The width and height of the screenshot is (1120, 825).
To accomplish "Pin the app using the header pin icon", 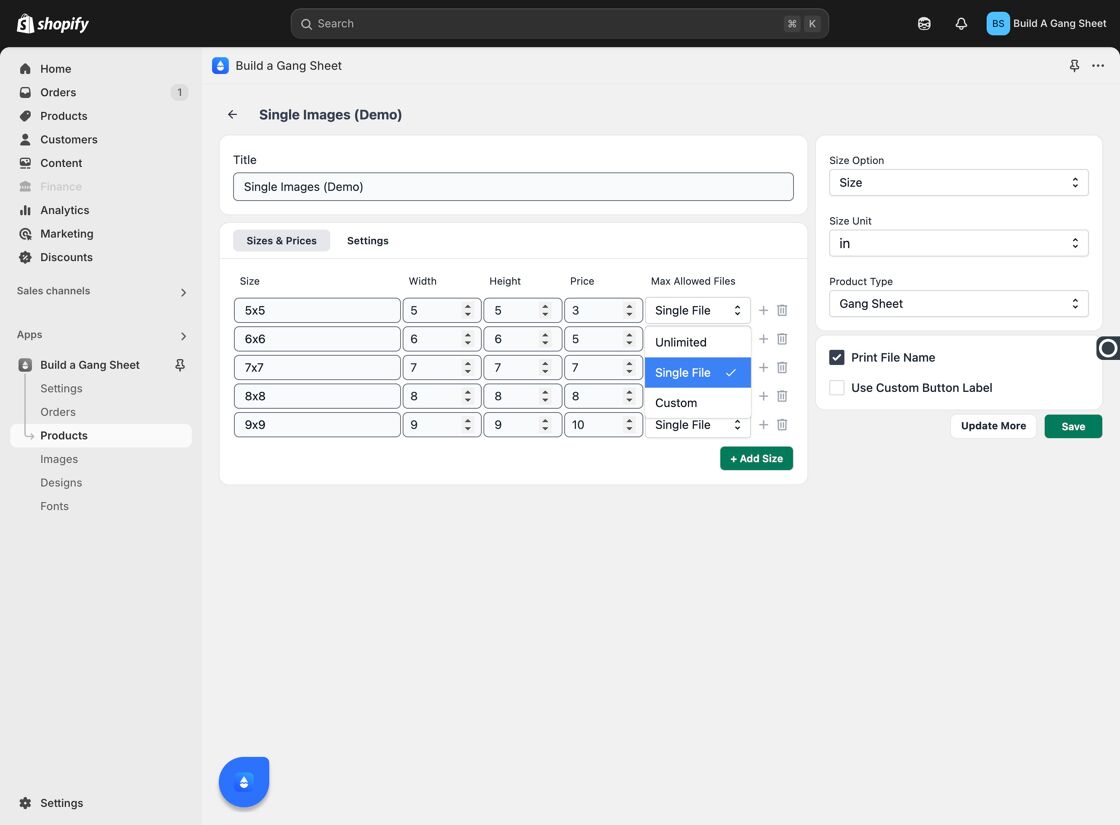I will coord(1074,66).
